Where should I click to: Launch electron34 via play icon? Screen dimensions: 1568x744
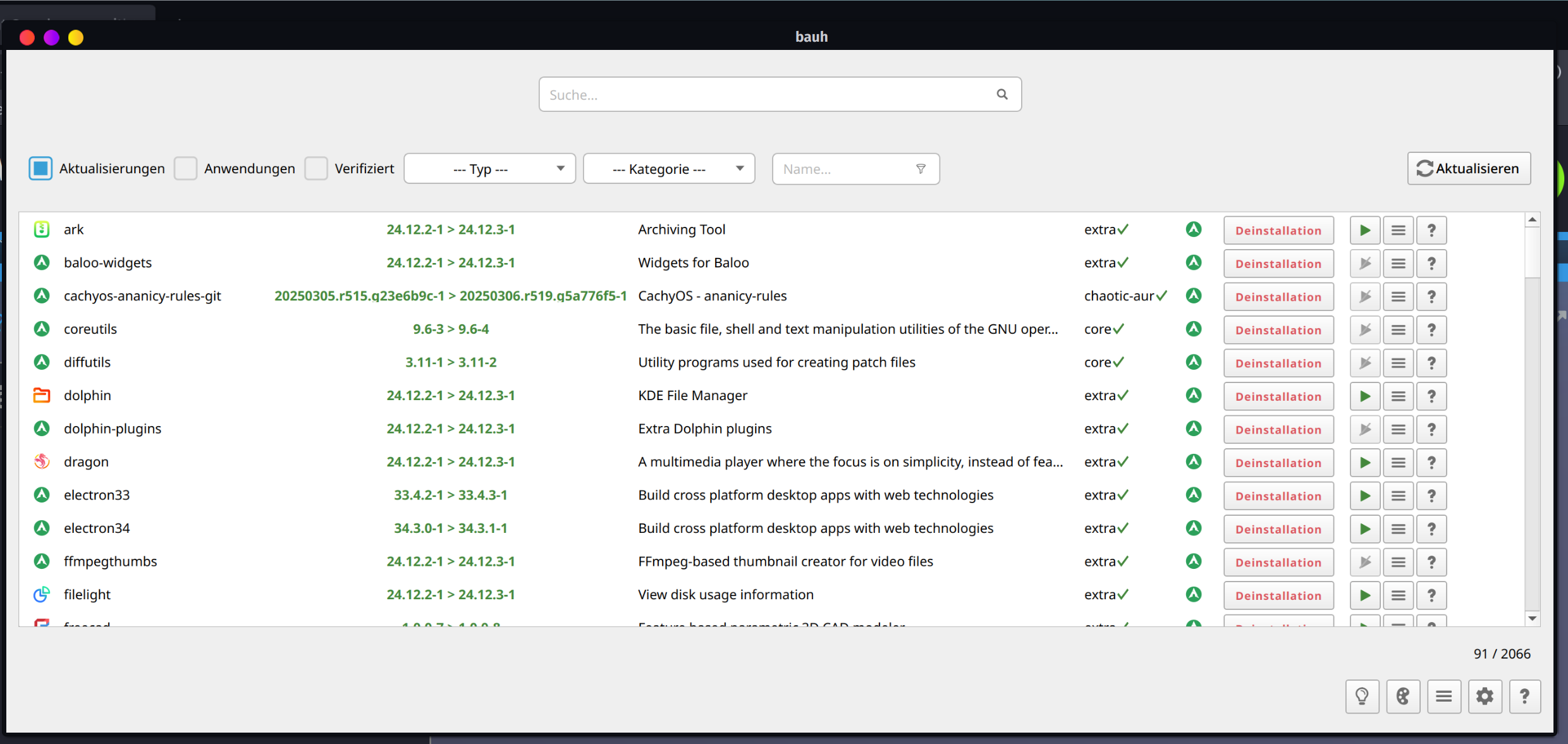pyautogui.click(x=1365, y=529)
